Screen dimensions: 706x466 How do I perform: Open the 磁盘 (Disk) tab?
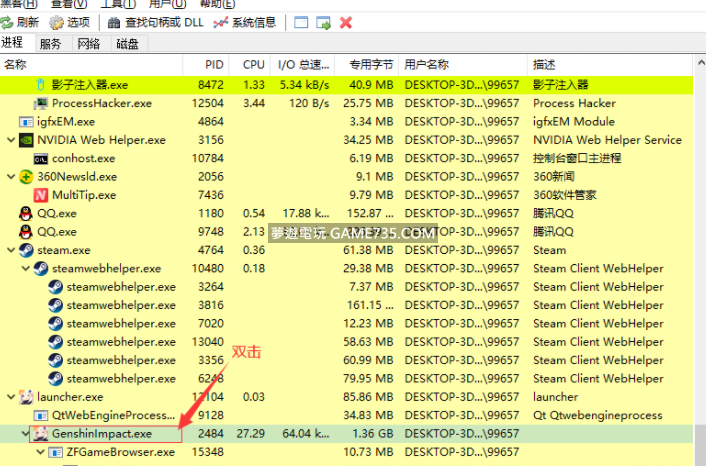point(127,44)
